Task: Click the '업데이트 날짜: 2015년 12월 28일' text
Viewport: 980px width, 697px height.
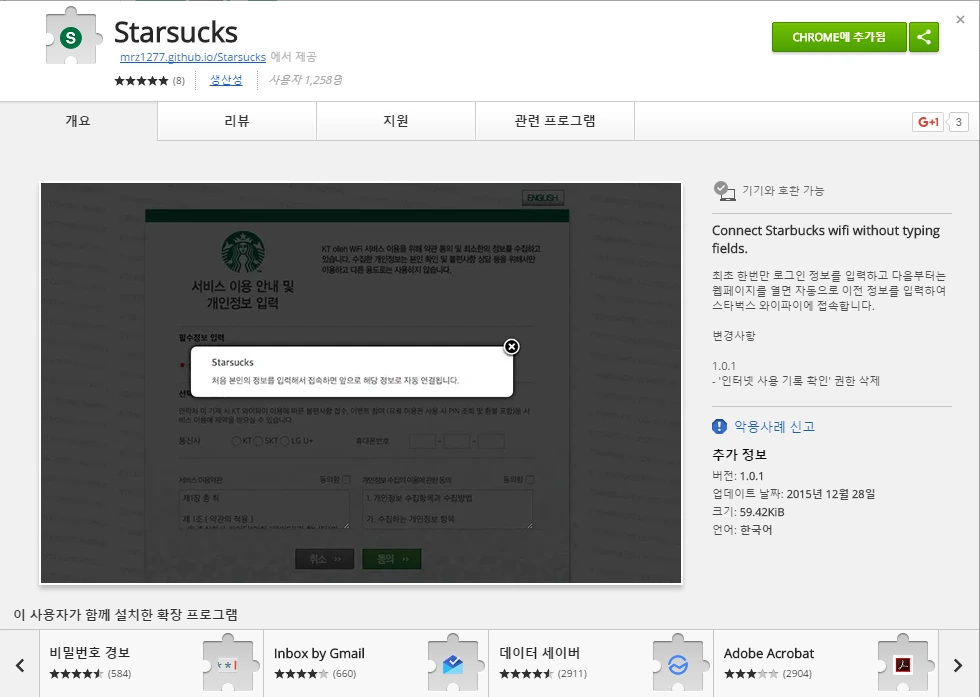Action: point(794,494)
